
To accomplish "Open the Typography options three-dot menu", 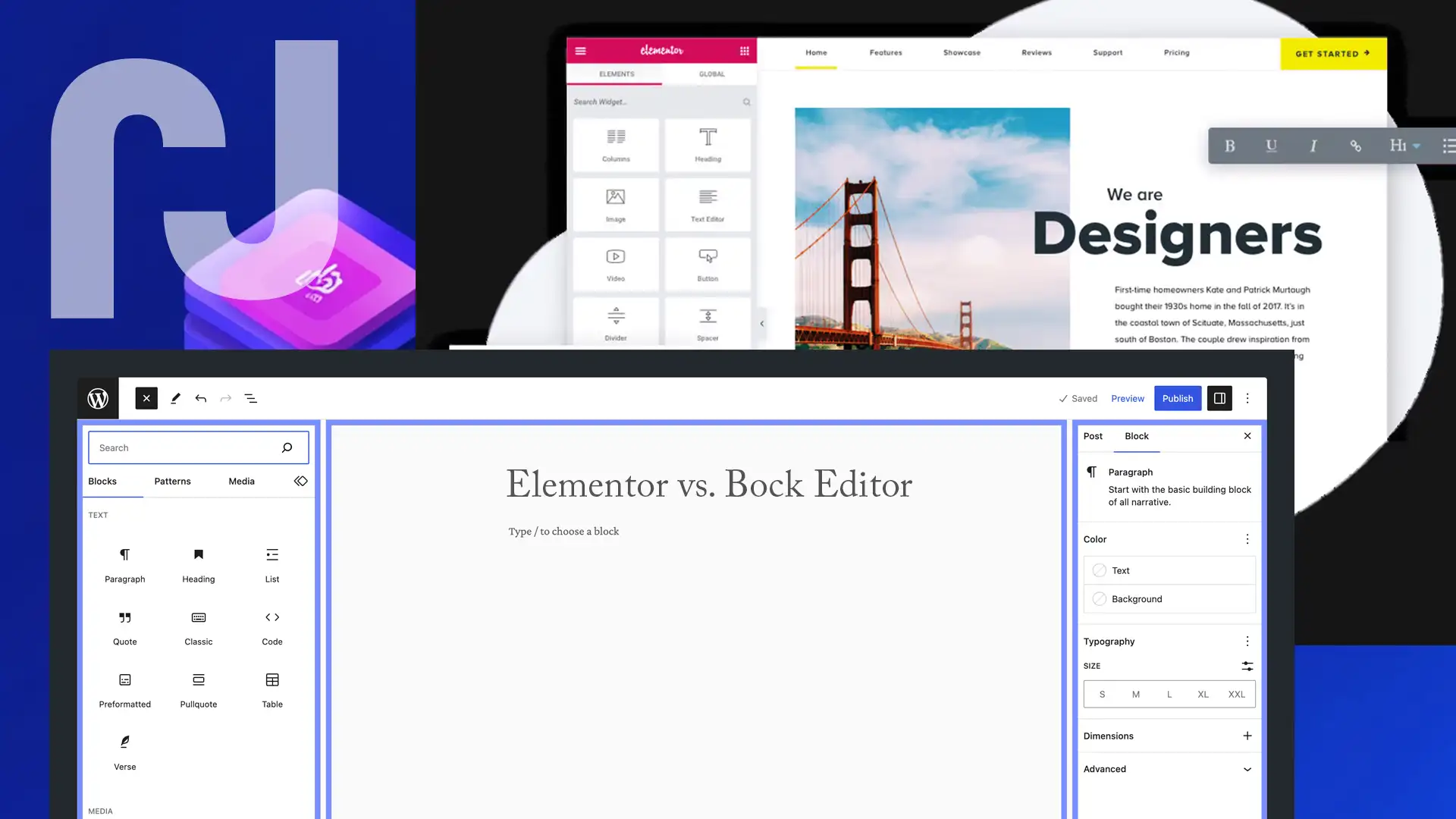I will [1247, 642].
